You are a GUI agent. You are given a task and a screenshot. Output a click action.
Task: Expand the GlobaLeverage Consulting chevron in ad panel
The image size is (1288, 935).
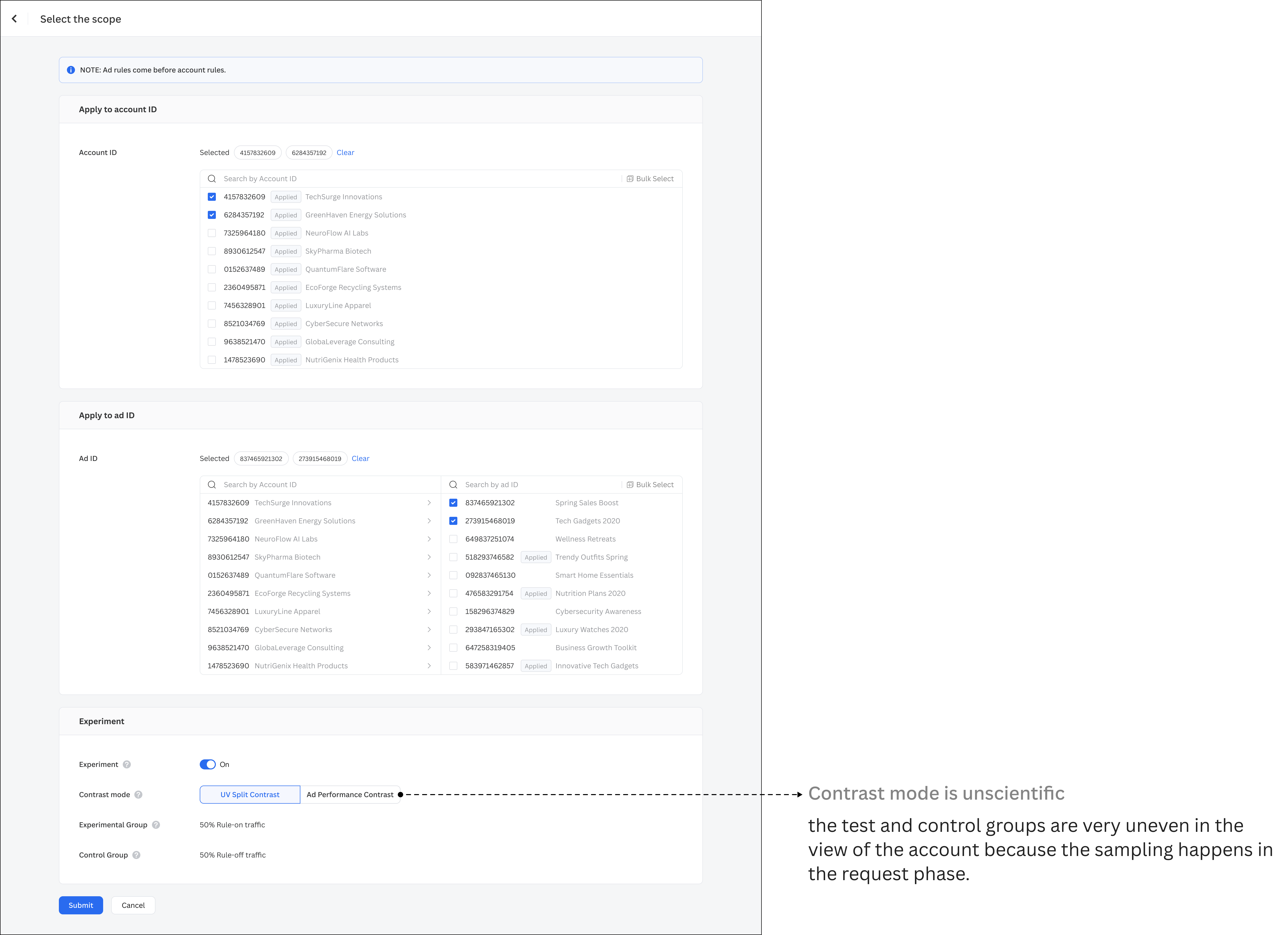(429, 648)
